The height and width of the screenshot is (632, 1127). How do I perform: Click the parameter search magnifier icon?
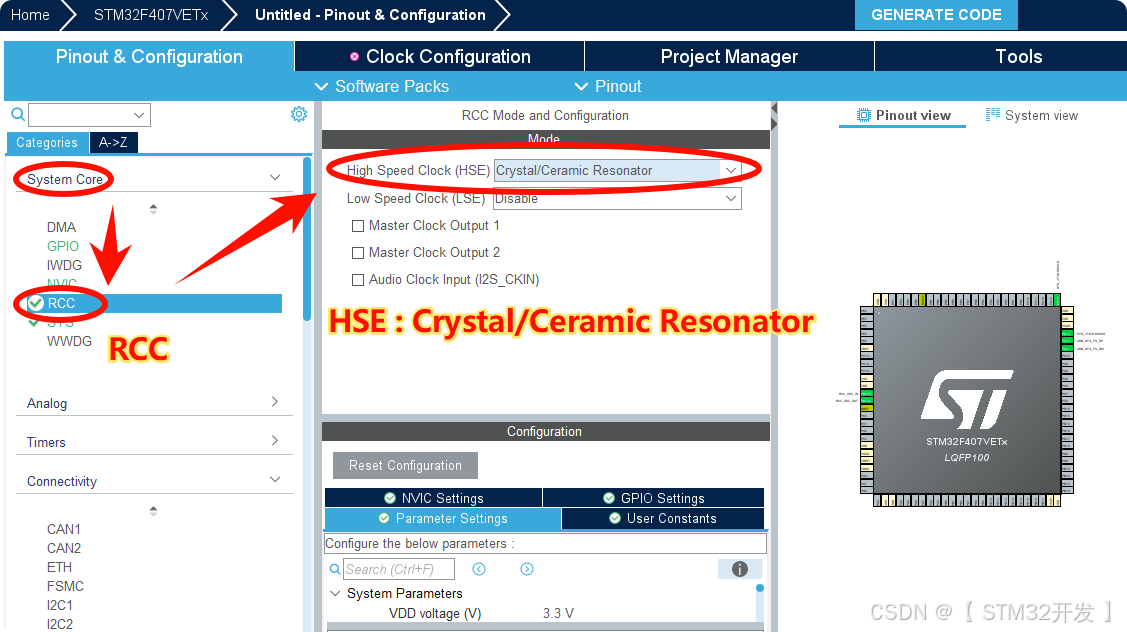click(335, 569)
